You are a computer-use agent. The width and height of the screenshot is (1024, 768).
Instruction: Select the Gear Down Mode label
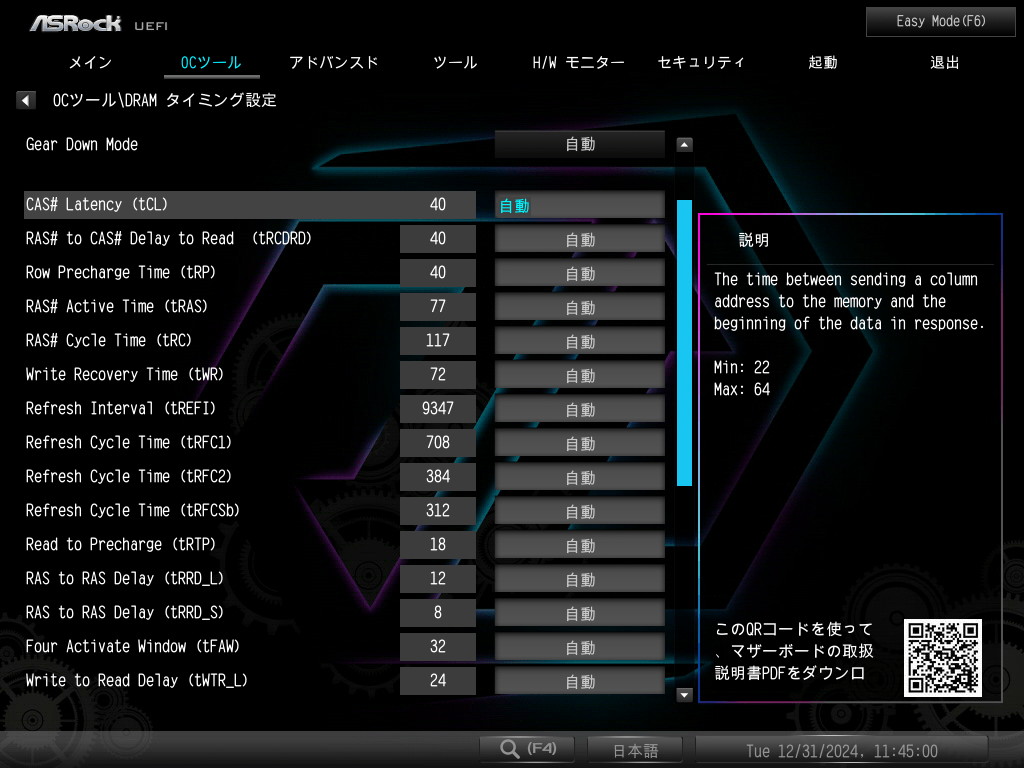tap(82, 144)
